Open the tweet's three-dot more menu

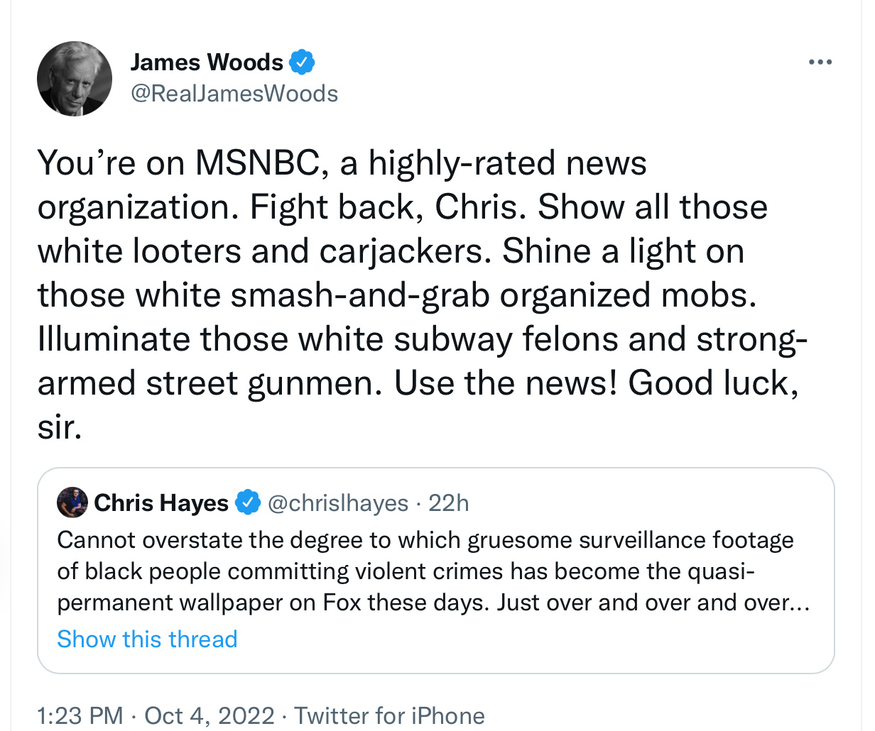[820, 62]
